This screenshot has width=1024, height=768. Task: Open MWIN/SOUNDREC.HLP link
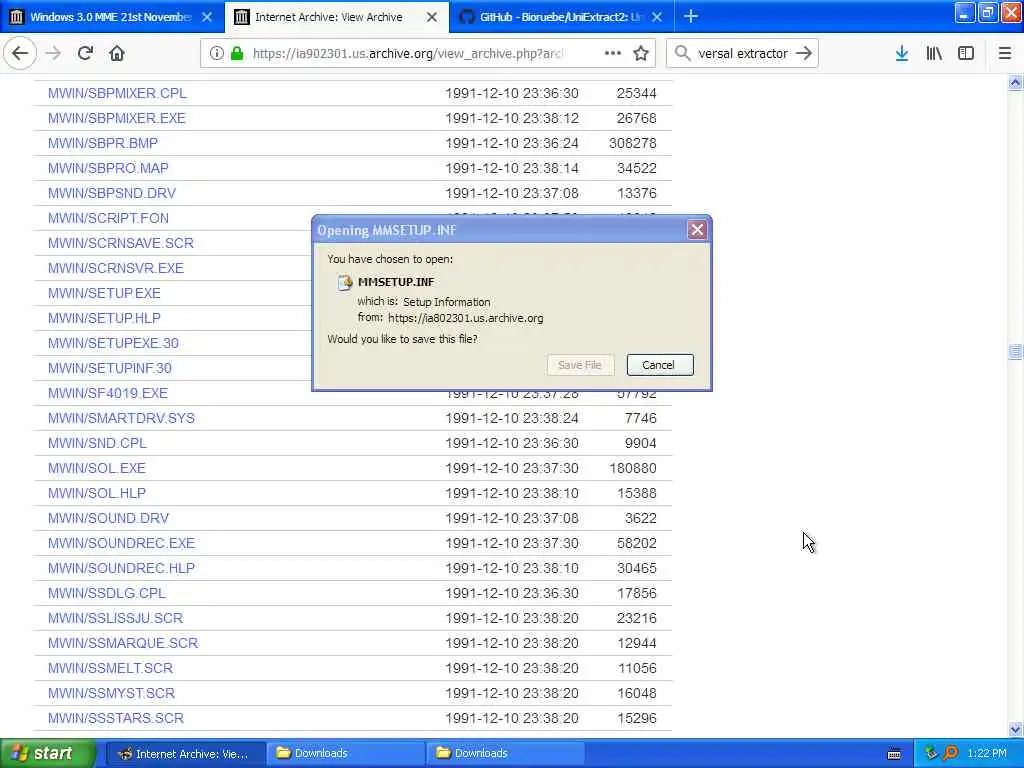click(x=121, y=568)
